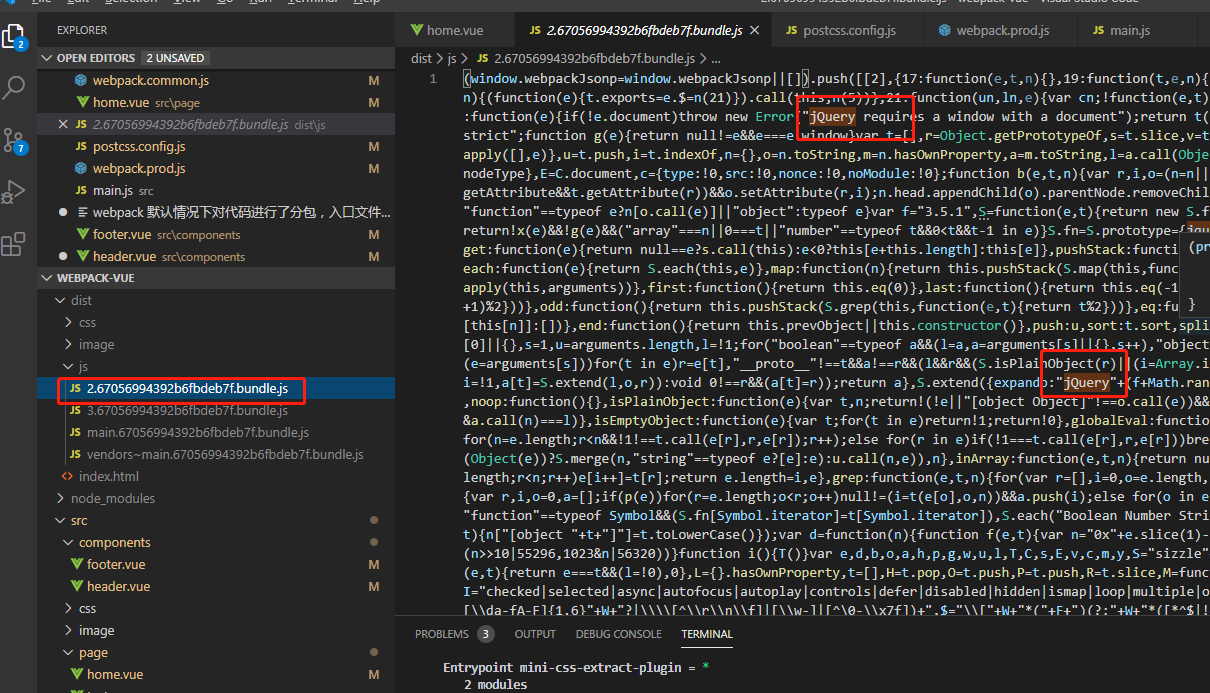Click unsaved dot beside header.vue in Open Editors
The height and width of the screenshot is (693, 1210).
tap(64, 256)
